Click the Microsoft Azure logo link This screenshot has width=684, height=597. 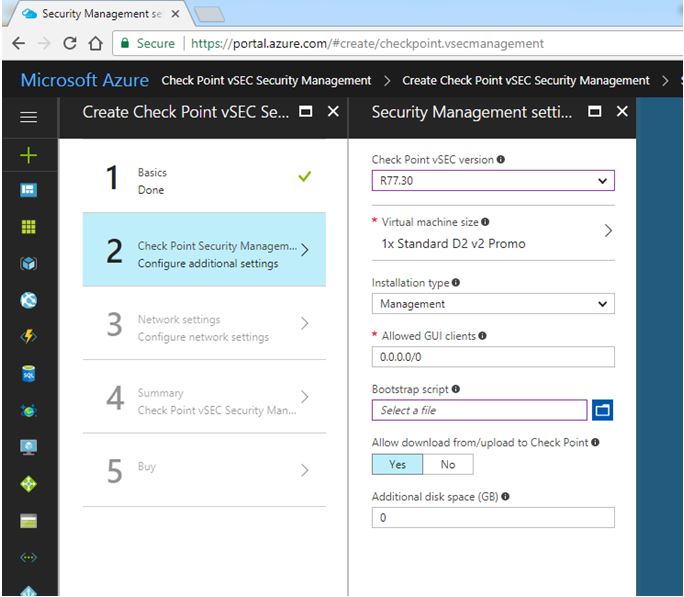click(x=85, y=80)
